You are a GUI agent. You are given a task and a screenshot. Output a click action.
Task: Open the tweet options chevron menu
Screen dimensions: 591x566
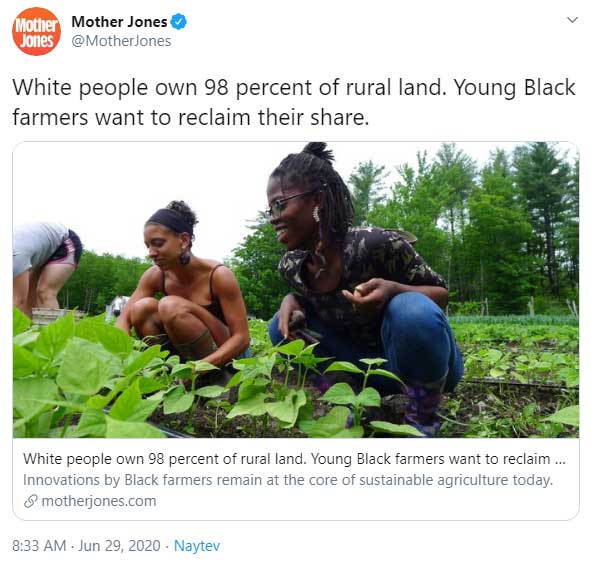point(572,20)
